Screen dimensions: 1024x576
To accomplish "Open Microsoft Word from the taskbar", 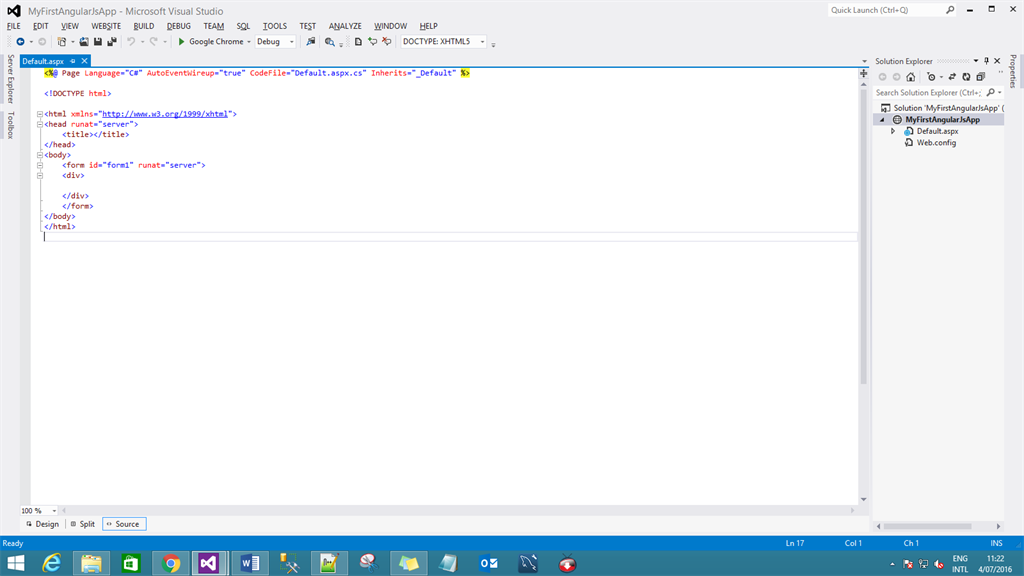I will 250,563.
